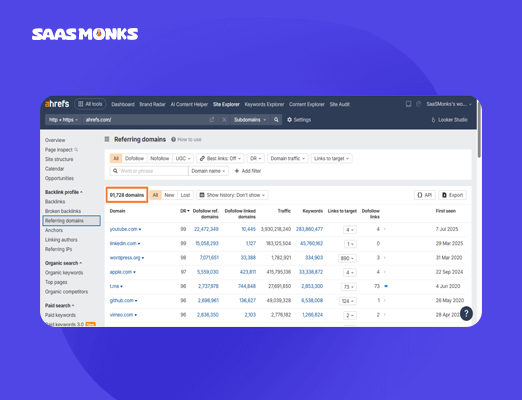522x400 pixels.
Task: Open AI Content Helper
Action: 189,104
